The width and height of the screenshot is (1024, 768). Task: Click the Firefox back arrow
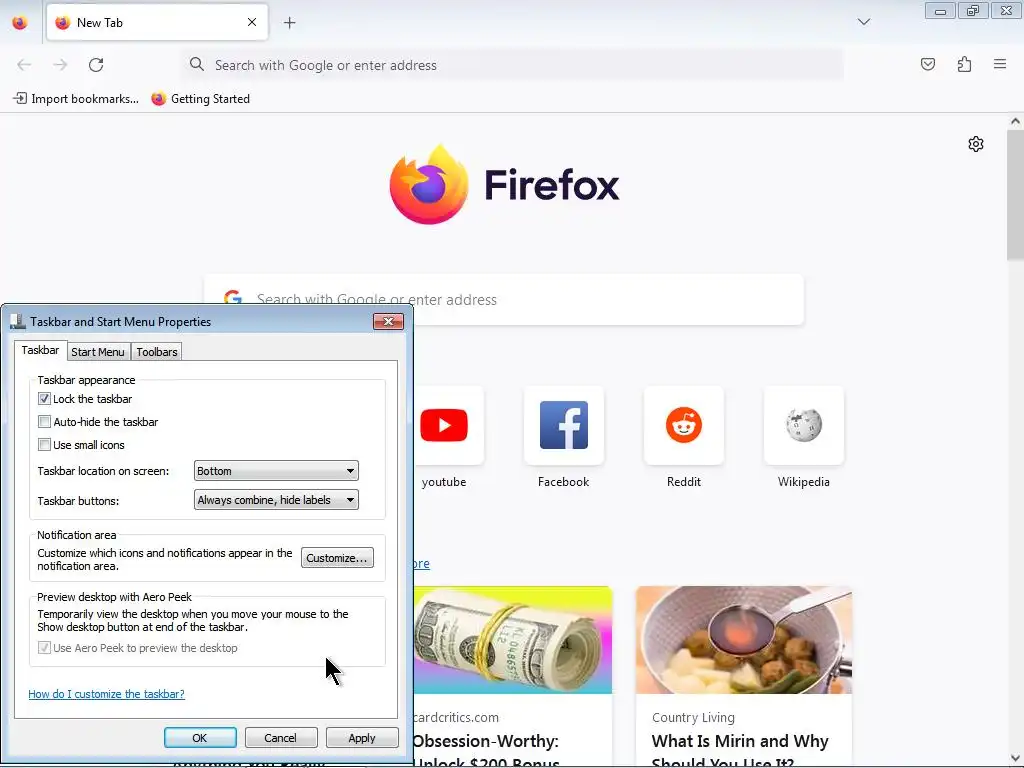click(24, 65)
